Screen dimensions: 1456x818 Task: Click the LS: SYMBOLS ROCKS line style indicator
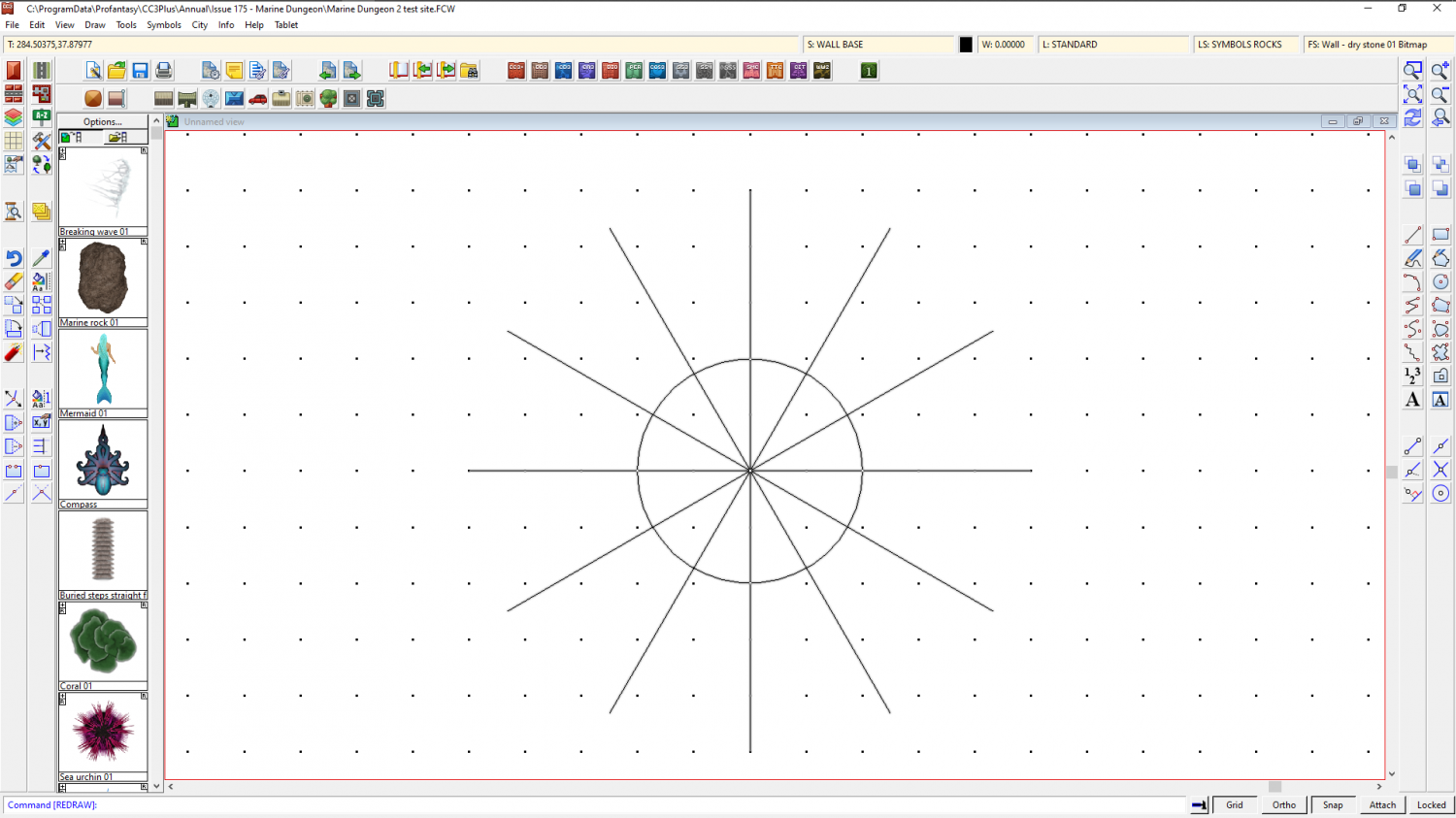click(x=1246, y=45)
